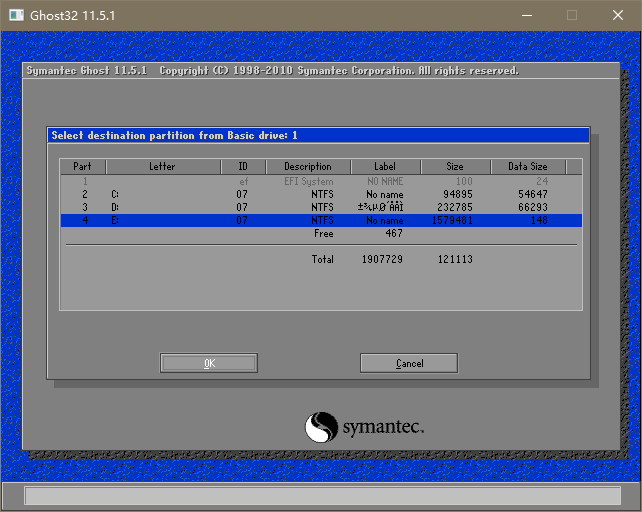642x512 pixels.
Task: Click the ID column header
Action: (242, 166)
